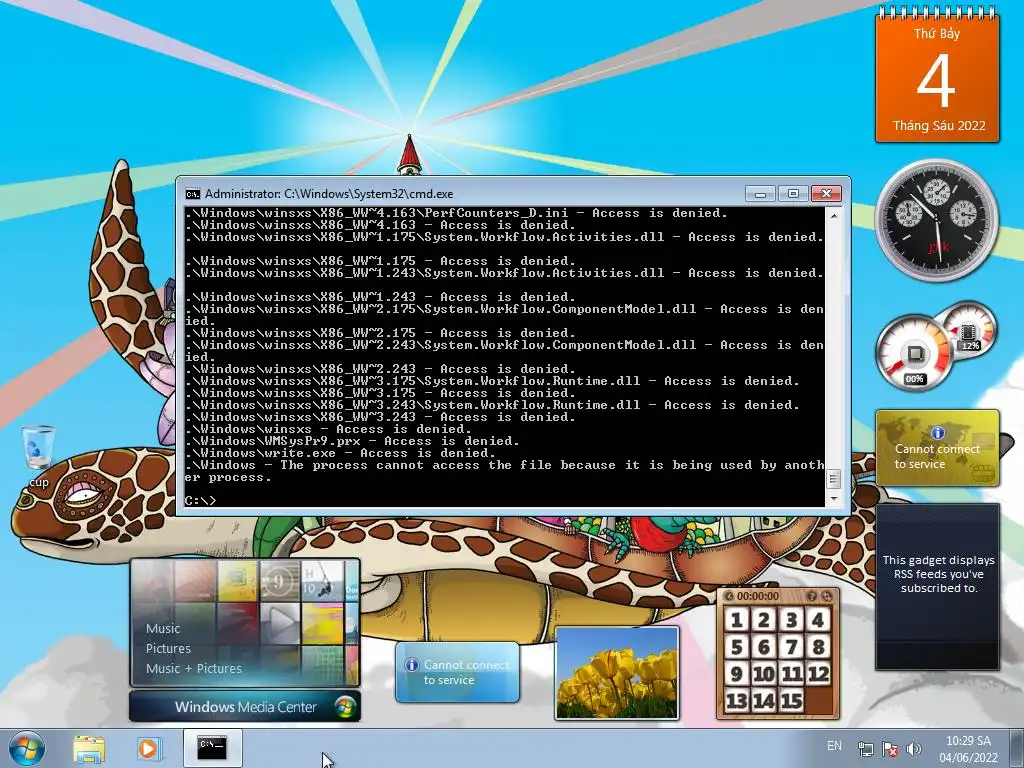Select Pictures in Media Center gadget
This screenshot has height=768, width=1024.
pos(168,648)
